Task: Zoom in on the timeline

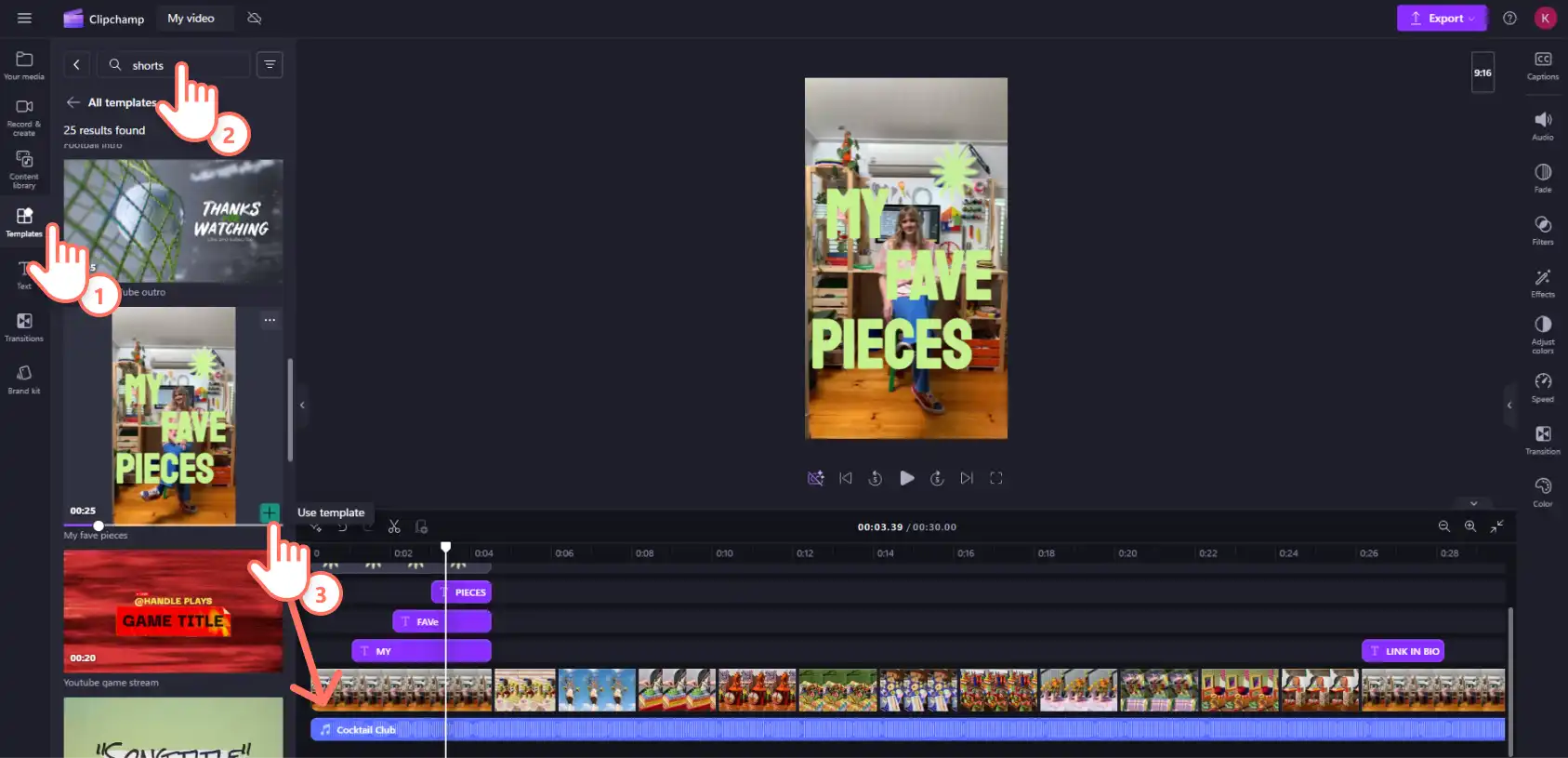Action: [1470, 526]
